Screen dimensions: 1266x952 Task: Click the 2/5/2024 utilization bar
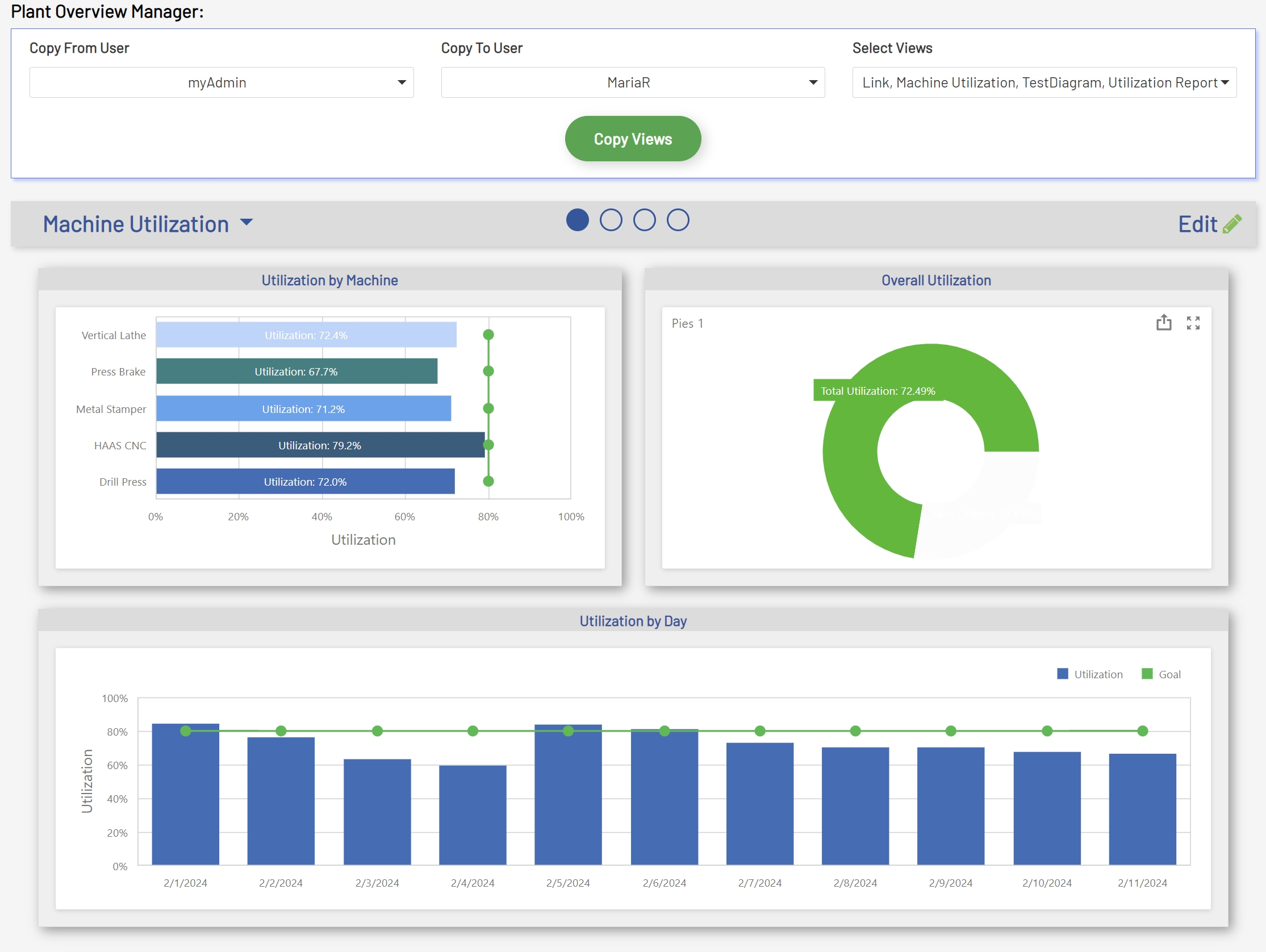tap(568, 801)
